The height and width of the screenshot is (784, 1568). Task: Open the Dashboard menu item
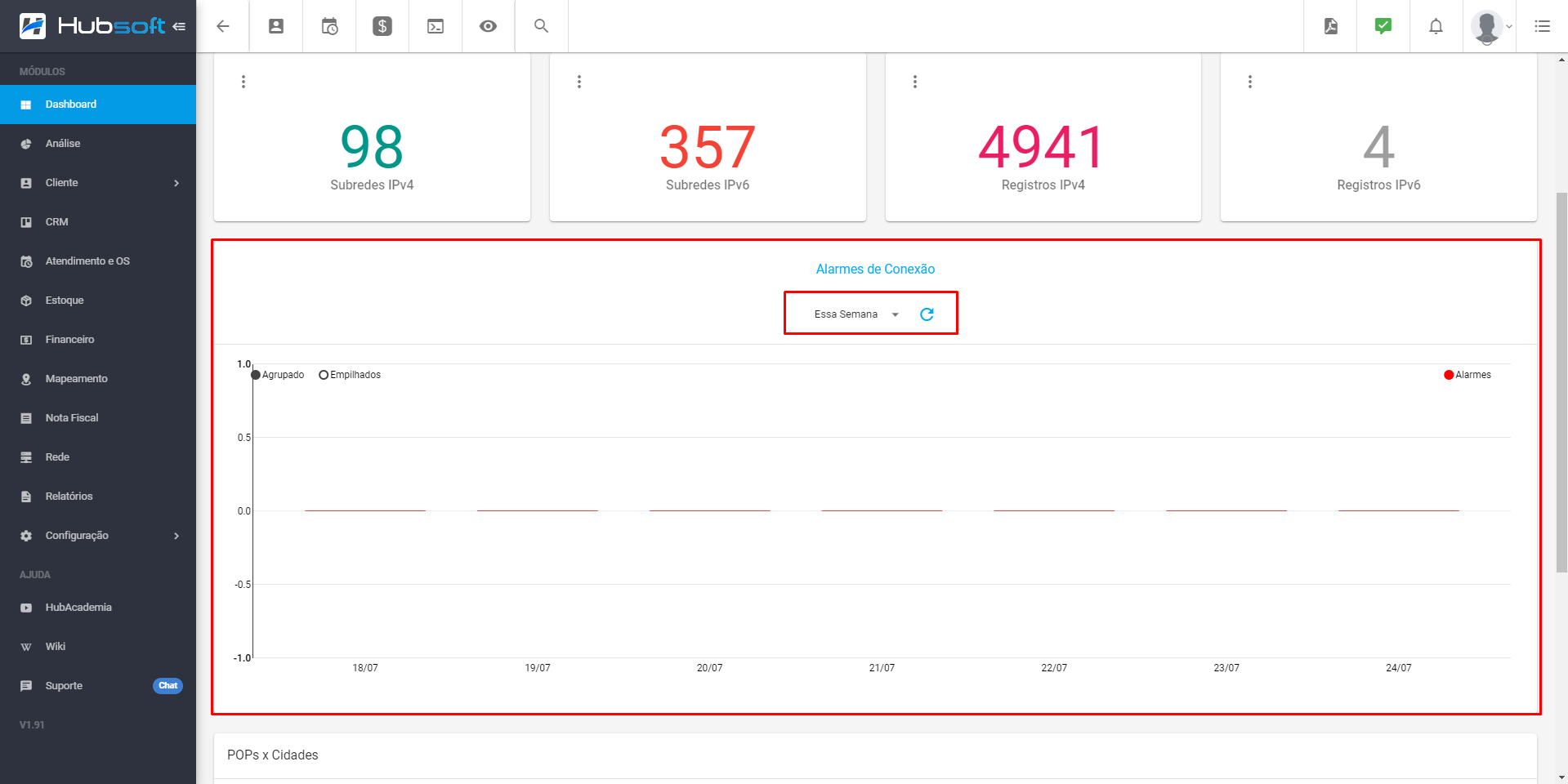(x=98, y=104)
